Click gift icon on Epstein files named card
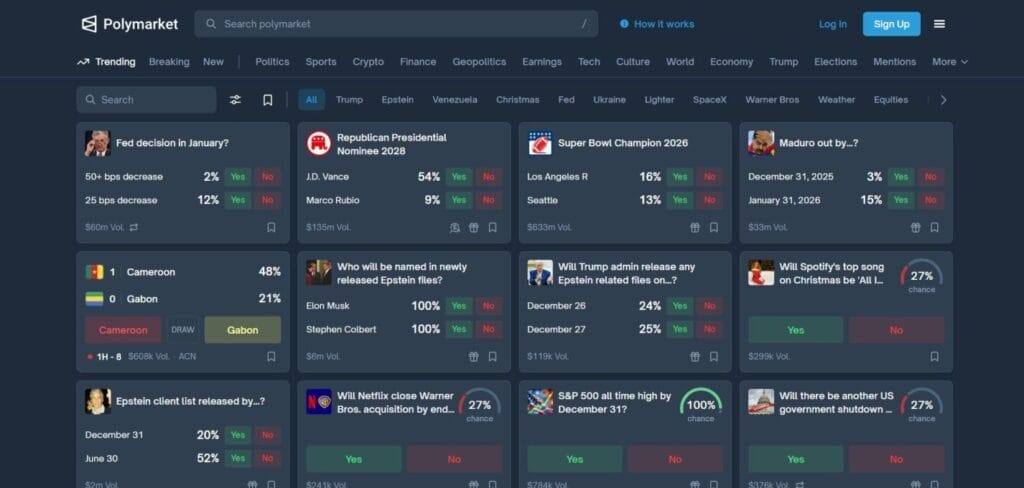The width and height of the screenshot is (1024, 488). [473, 357]
